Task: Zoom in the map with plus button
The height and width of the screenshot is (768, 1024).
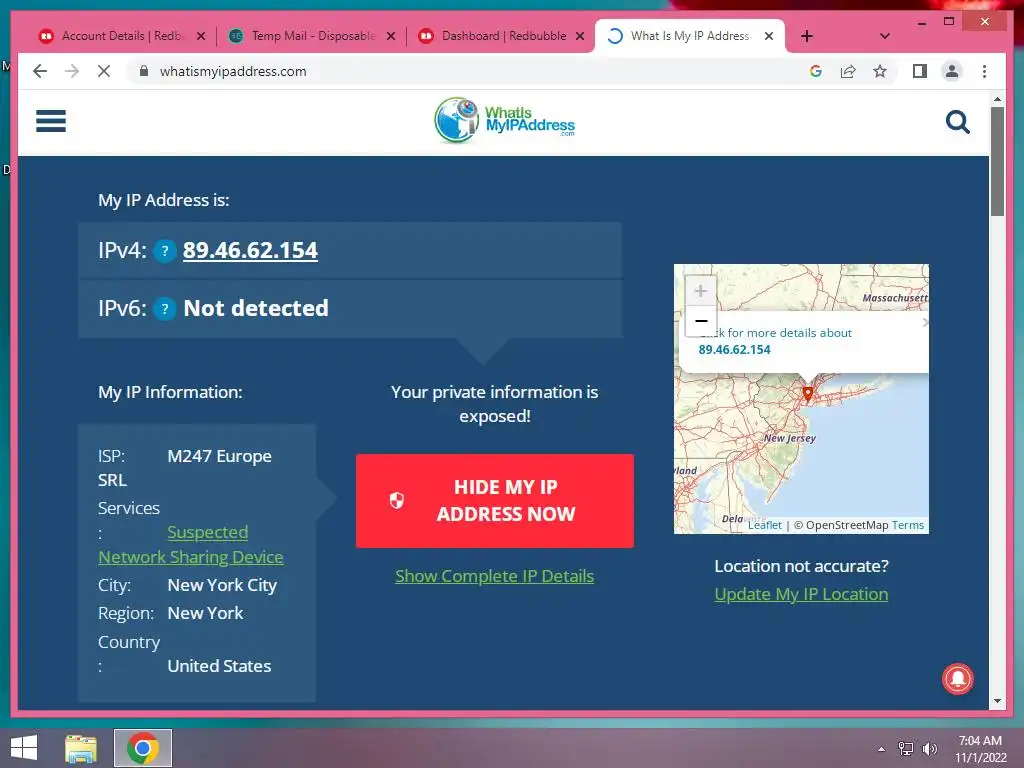Action: point(701,291)
